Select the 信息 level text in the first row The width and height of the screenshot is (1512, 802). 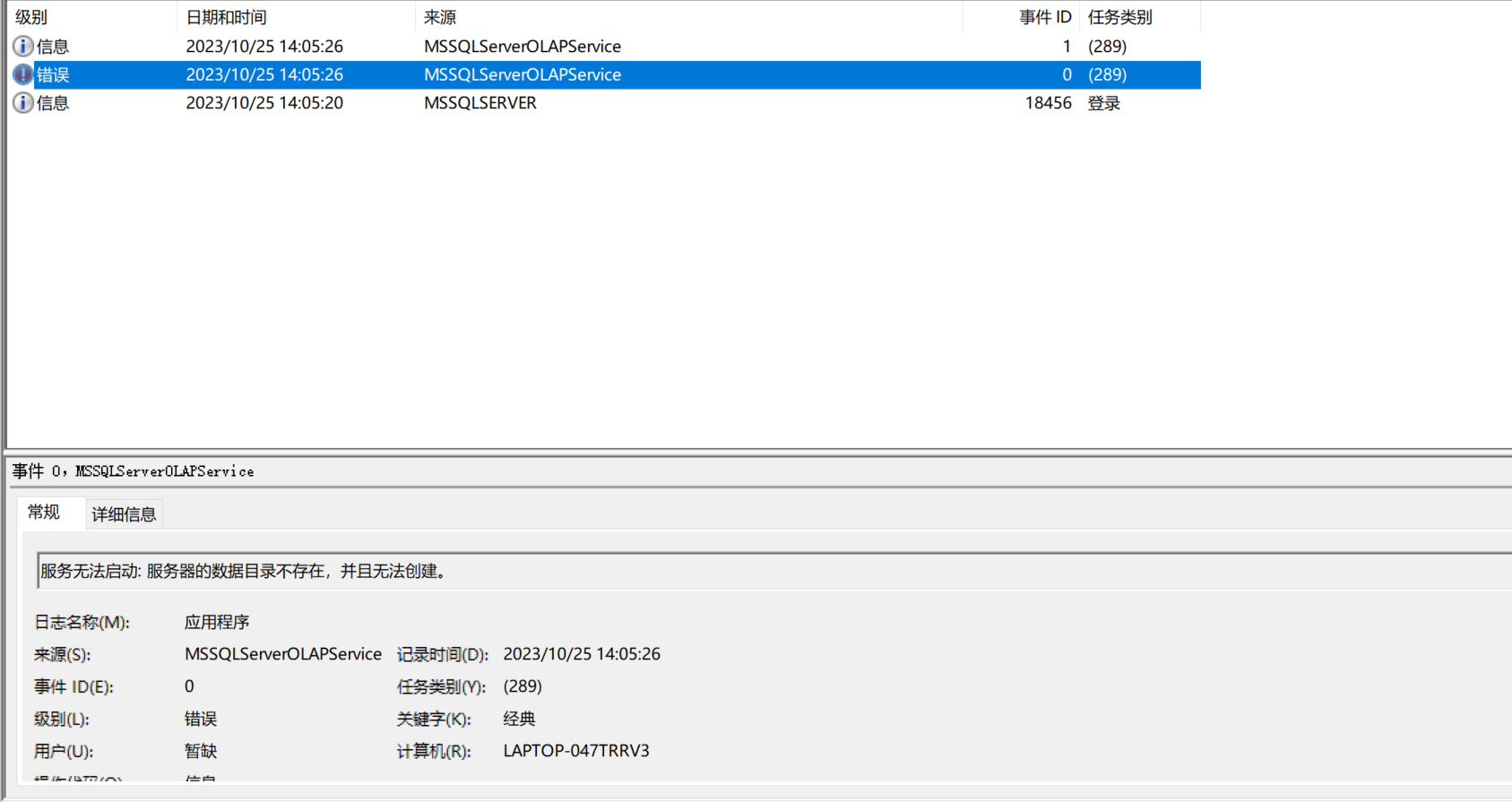tap(53, 47)
